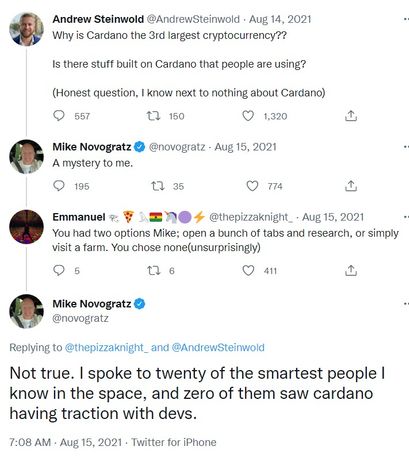Open more options on the main Novogratz tweet
409x459 pixels.
(406, 304)
